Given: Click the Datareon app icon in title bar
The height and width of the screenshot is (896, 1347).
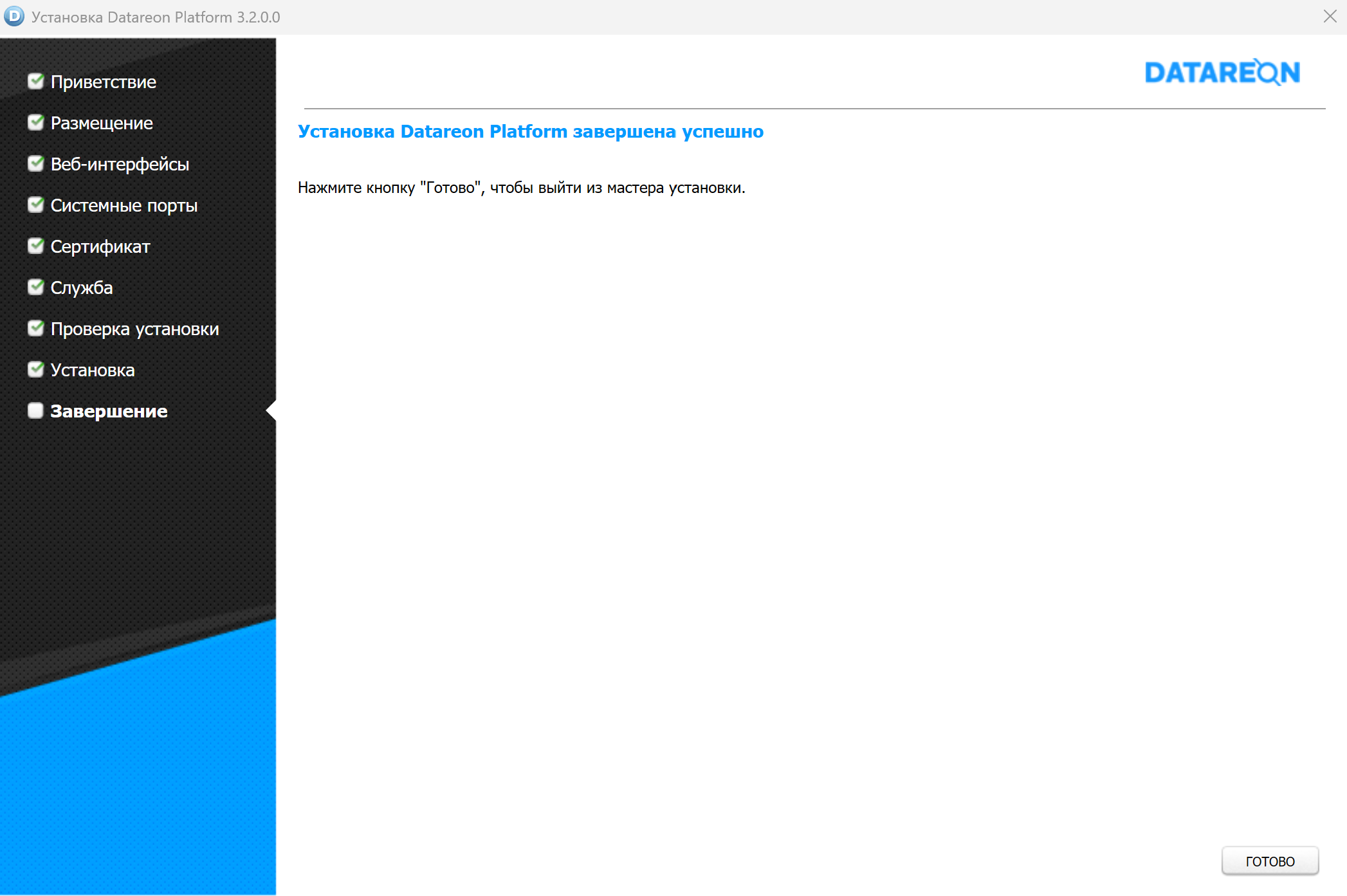Looking at the screenshot, I should [x=14, y=16].
